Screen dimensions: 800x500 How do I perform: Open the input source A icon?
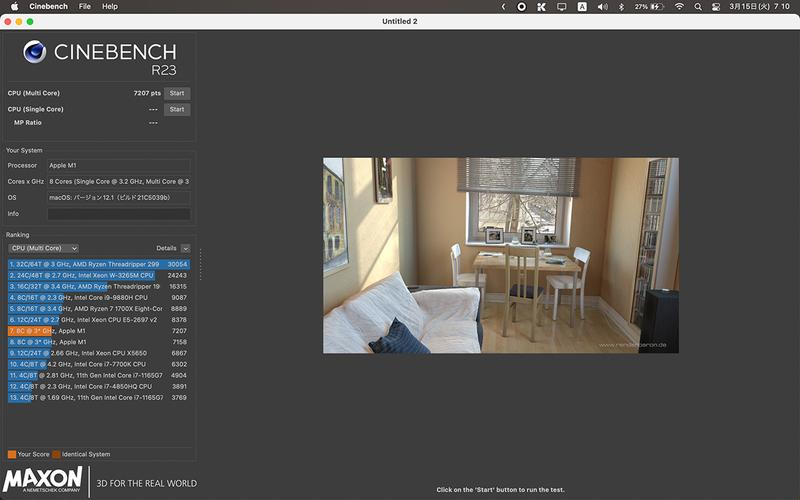[x=582, y=7]
